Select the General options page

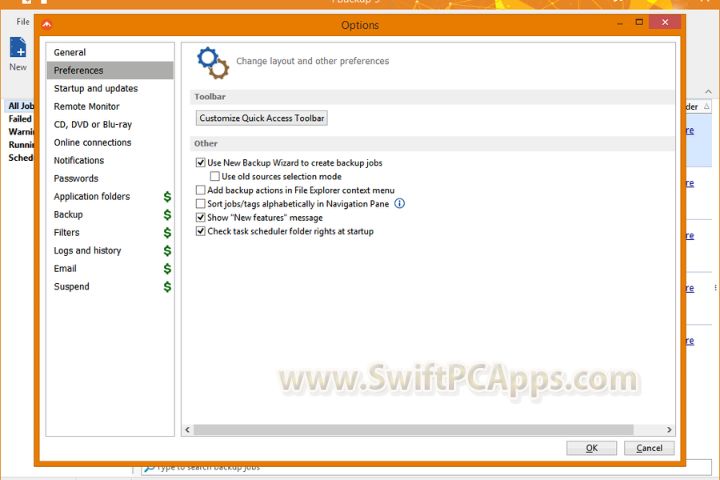coord(110,52)
